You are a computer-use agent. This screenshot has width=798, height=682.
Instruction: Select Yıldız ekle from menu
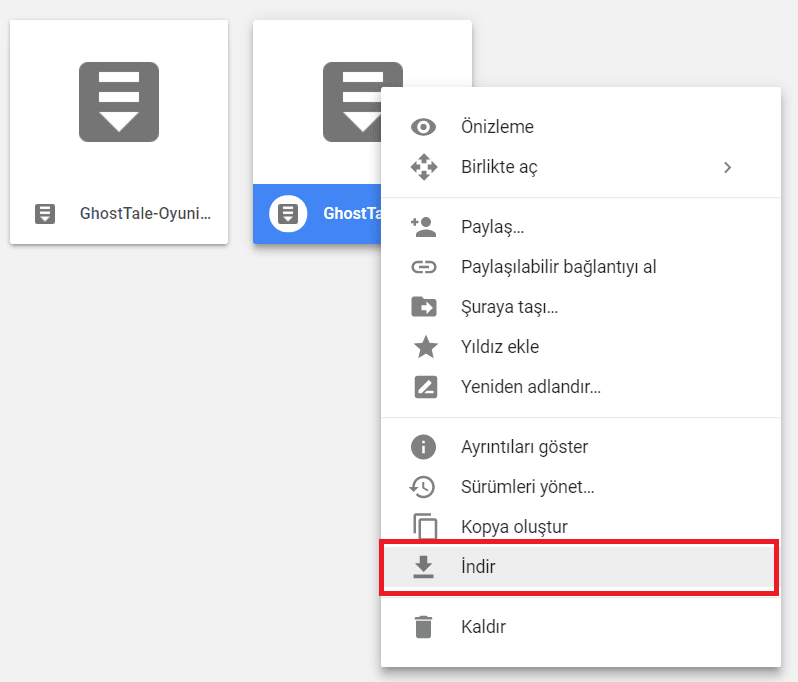point(581,347)
